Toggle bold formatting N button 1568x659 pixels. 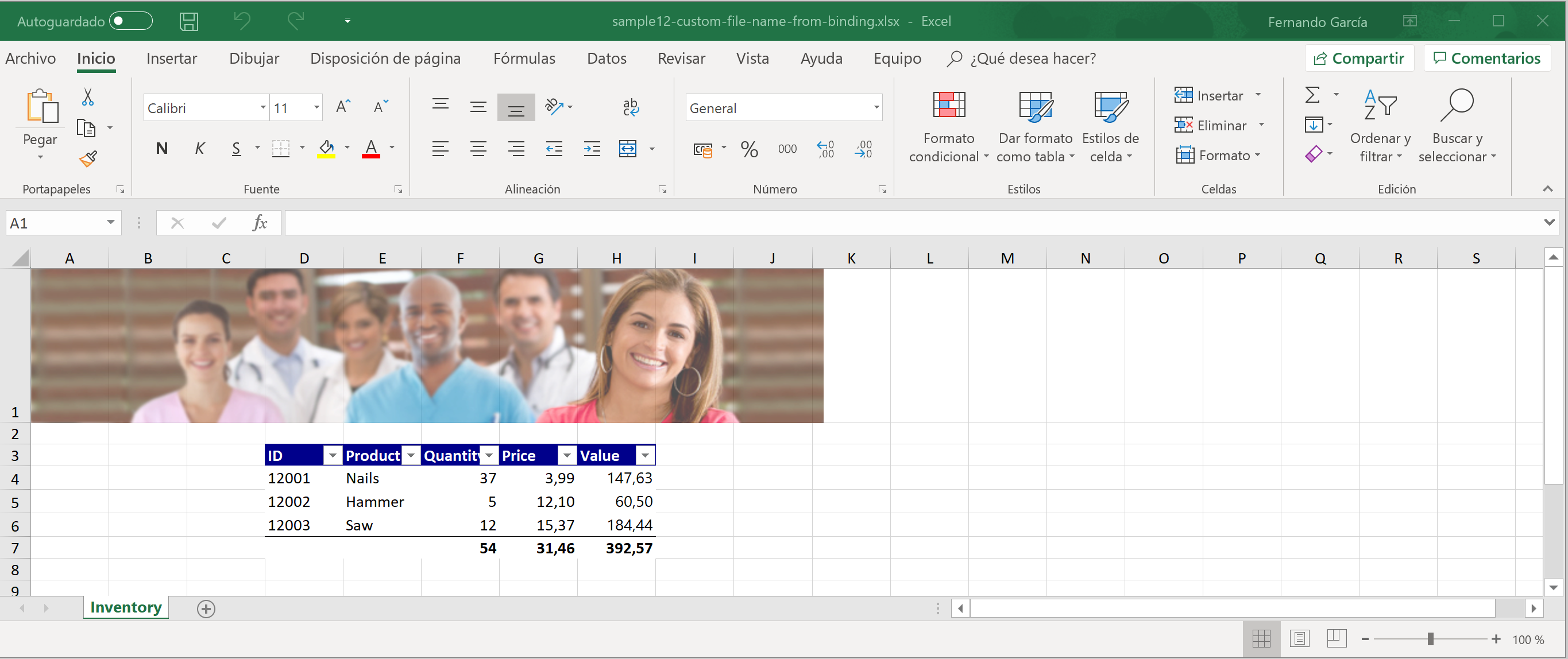[x=161, y=149]
